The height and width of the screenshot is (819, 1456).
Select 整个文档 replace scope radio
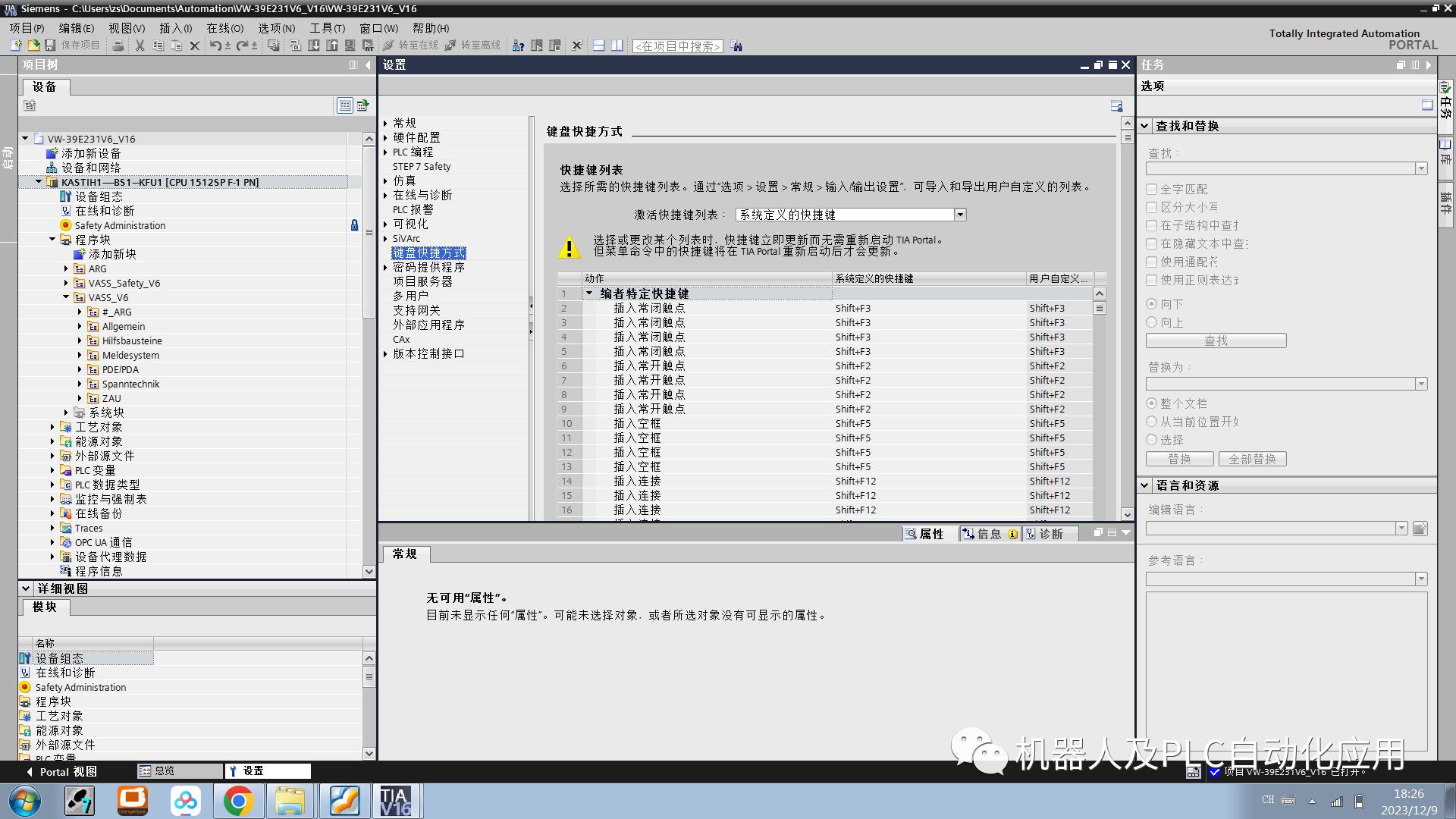click(1151, 403)
